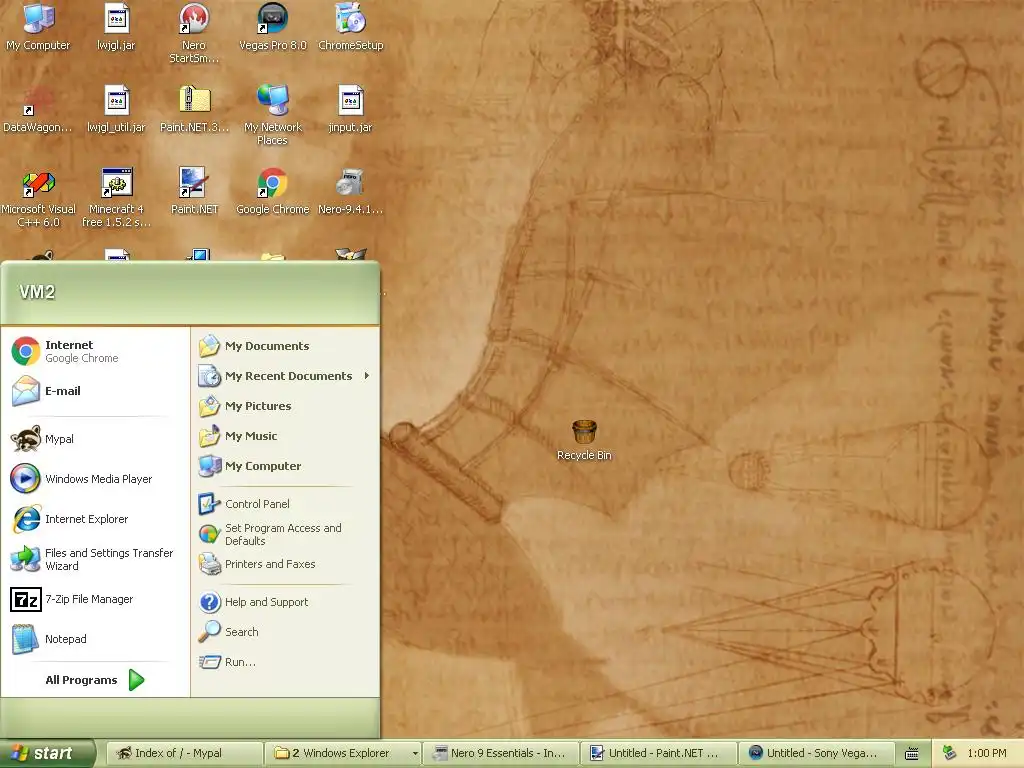Click VM2 user name in Start menu

(37, 292)
